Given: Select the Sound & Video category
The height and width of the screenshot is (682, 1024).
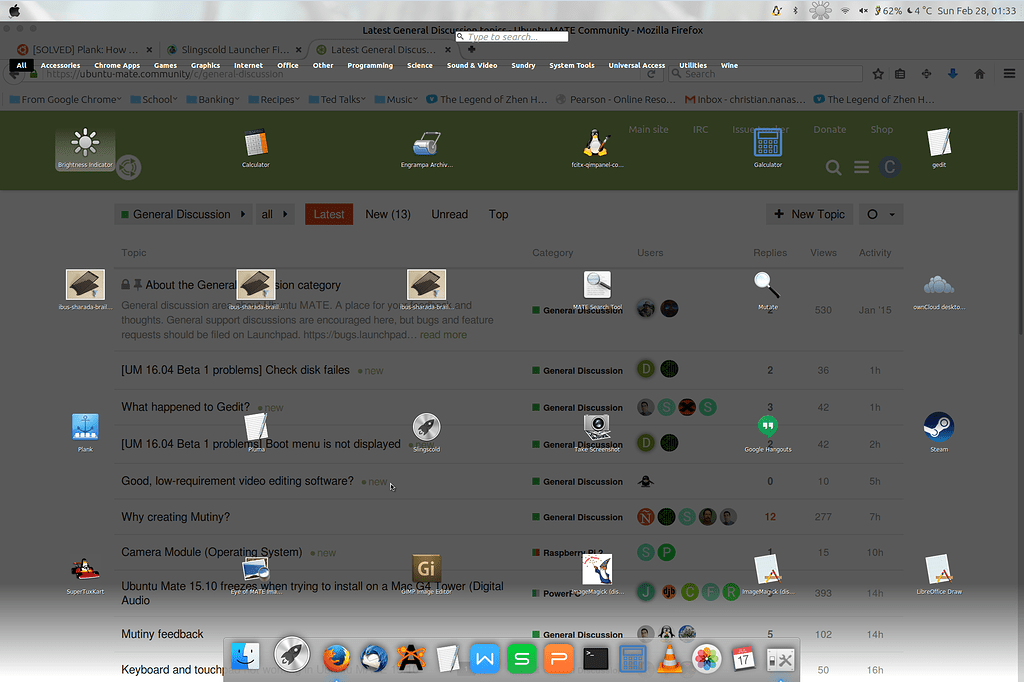Looking at the screenshot, I should click(471, 65).
